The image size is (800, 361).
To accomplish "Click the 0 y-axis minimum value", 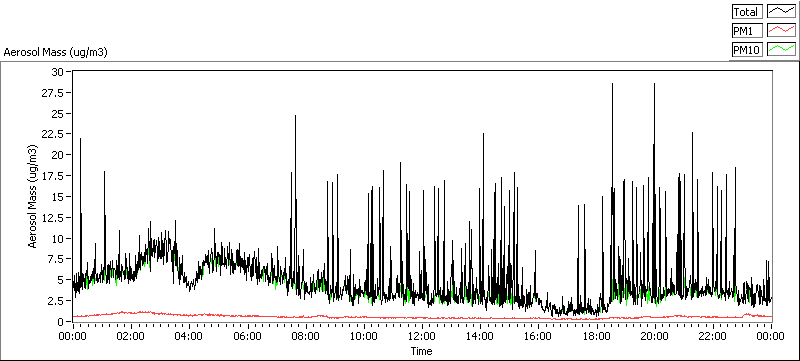I will (60, 322).
